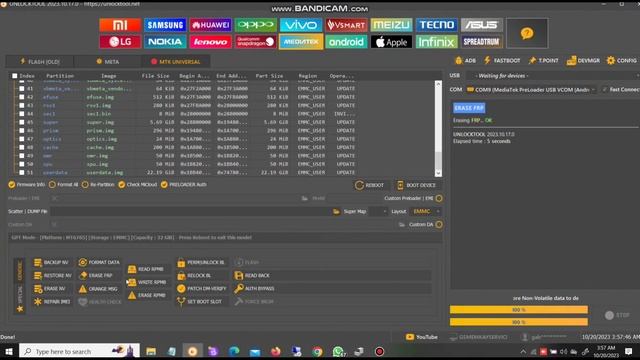640x360 pixels.
Task: Select the LG brand icon
Action: tap(120, 42)
